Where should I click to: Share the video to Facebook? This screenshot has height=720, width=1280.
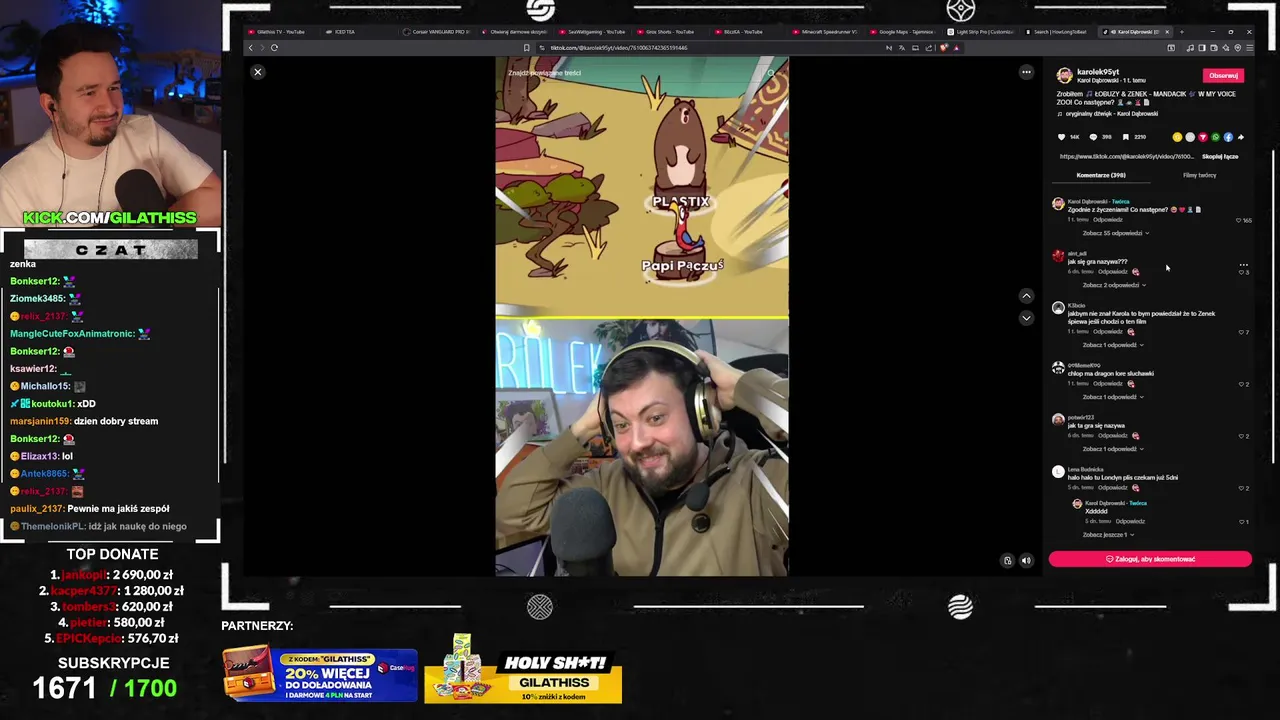(1228, 137)
